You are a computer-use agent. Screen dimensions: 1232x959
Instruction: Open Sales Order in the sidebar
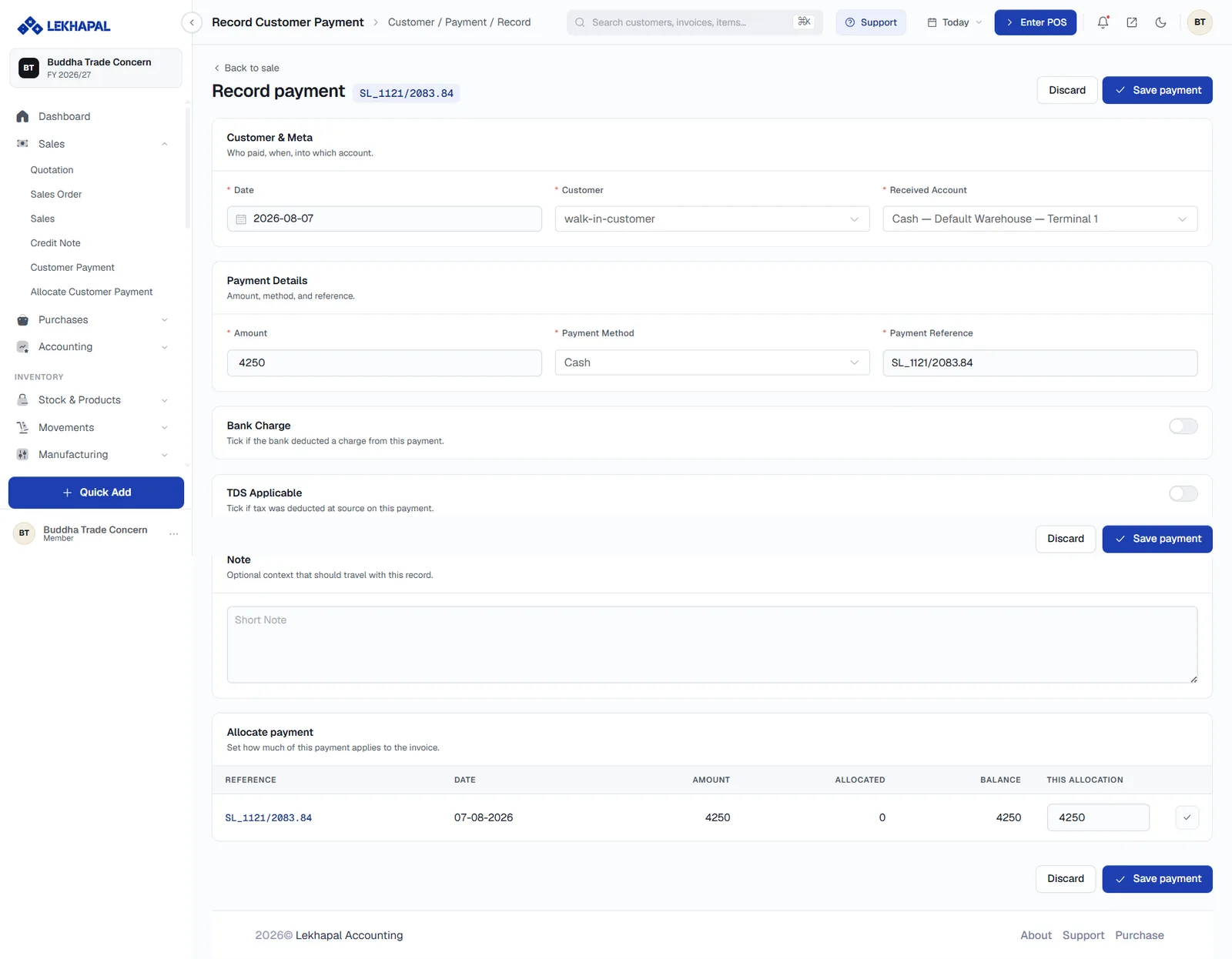(x=56, y=195)
